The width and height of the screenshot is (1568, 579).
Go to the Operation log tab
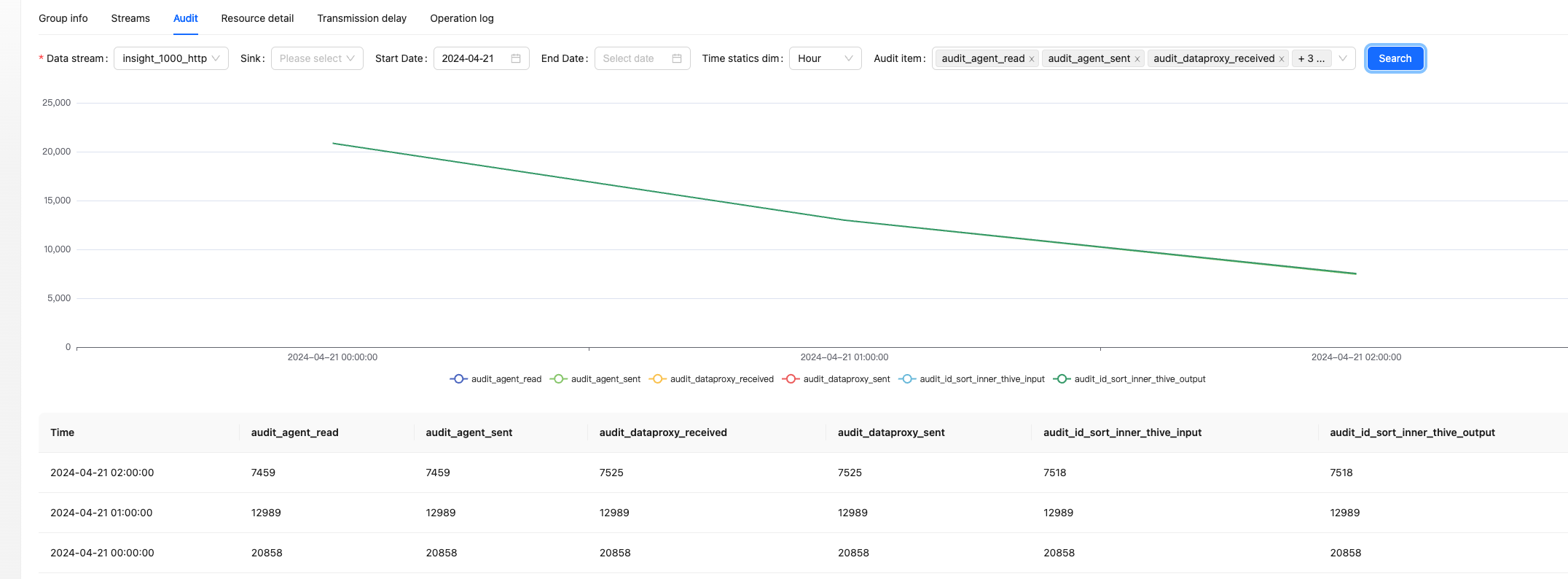click(461, 18)
